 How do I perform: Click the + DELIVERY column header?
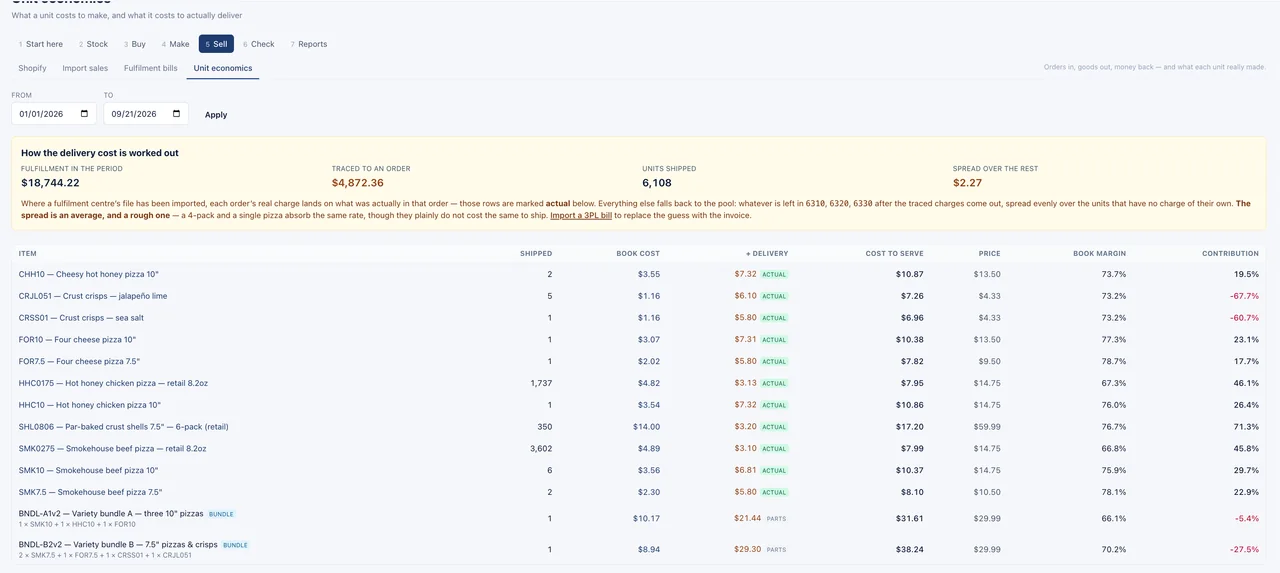point(767,253)
